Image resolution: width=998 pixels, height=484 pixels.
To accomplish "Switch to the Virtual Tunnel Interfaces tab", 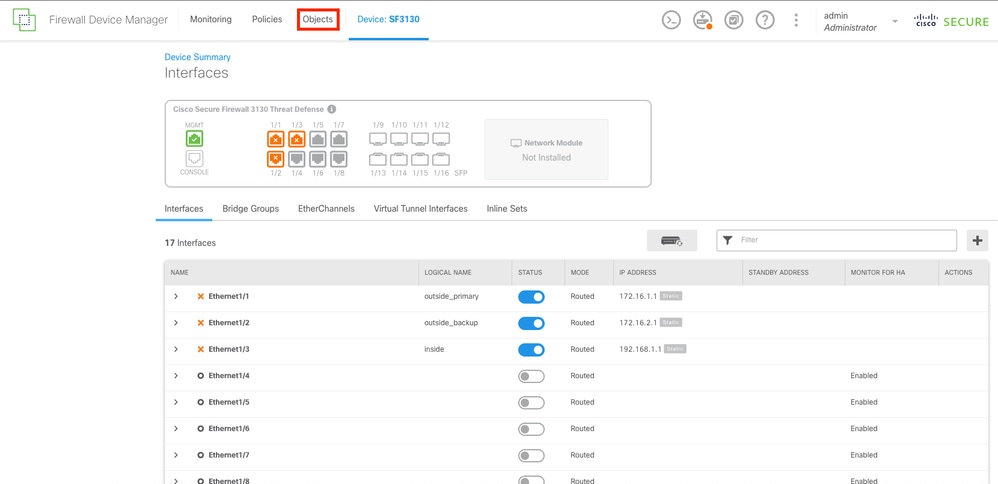I will click(421, 209).
